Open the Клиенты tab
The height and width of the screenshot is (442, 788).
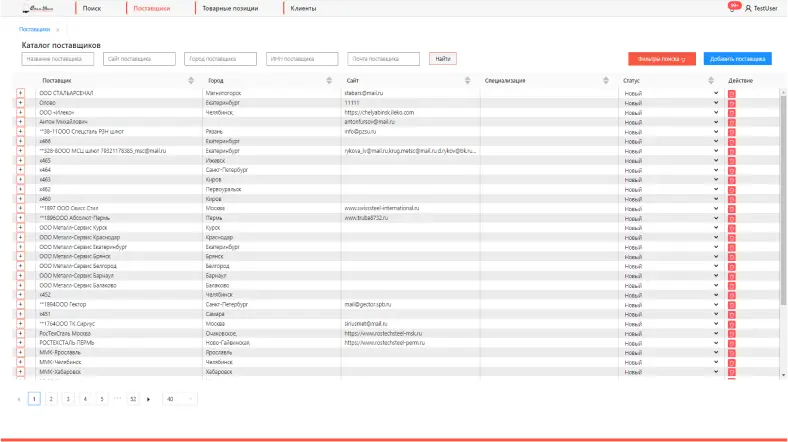[x=303, y=8]
